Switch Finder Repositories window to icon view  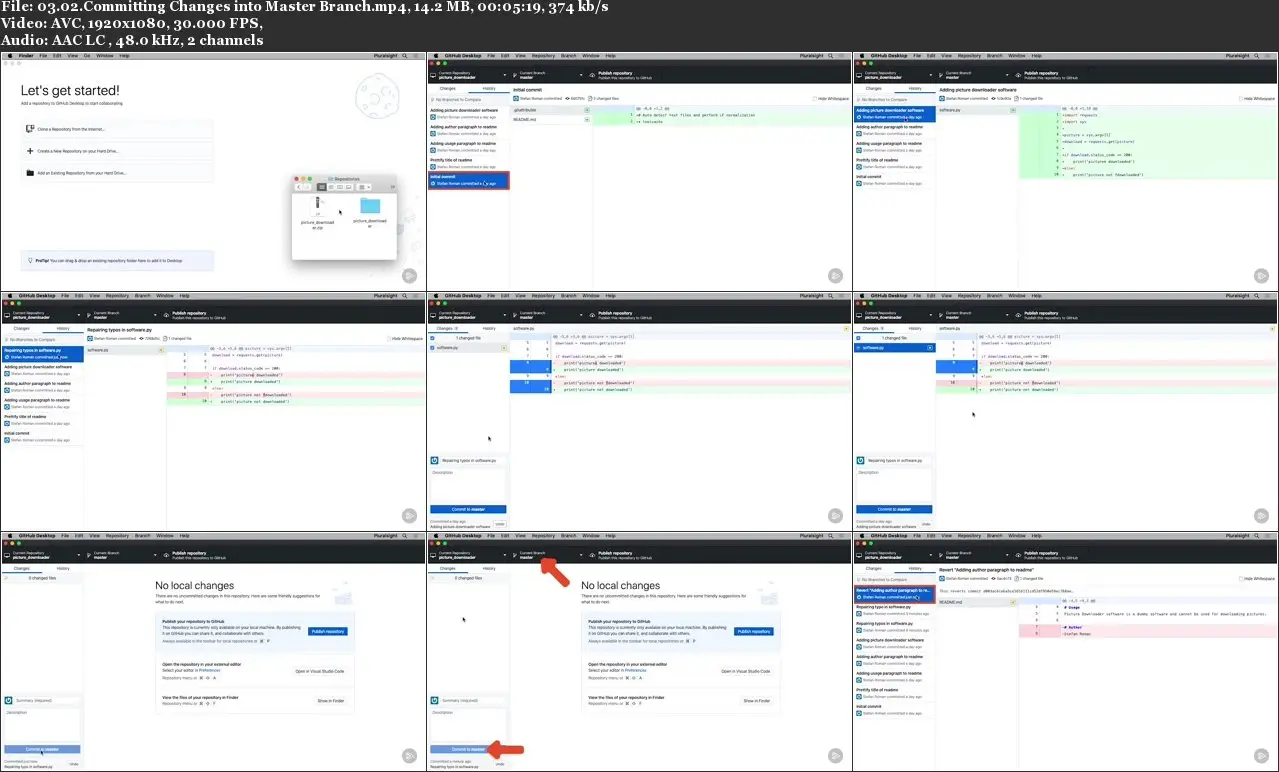click(x=322, y=187)
